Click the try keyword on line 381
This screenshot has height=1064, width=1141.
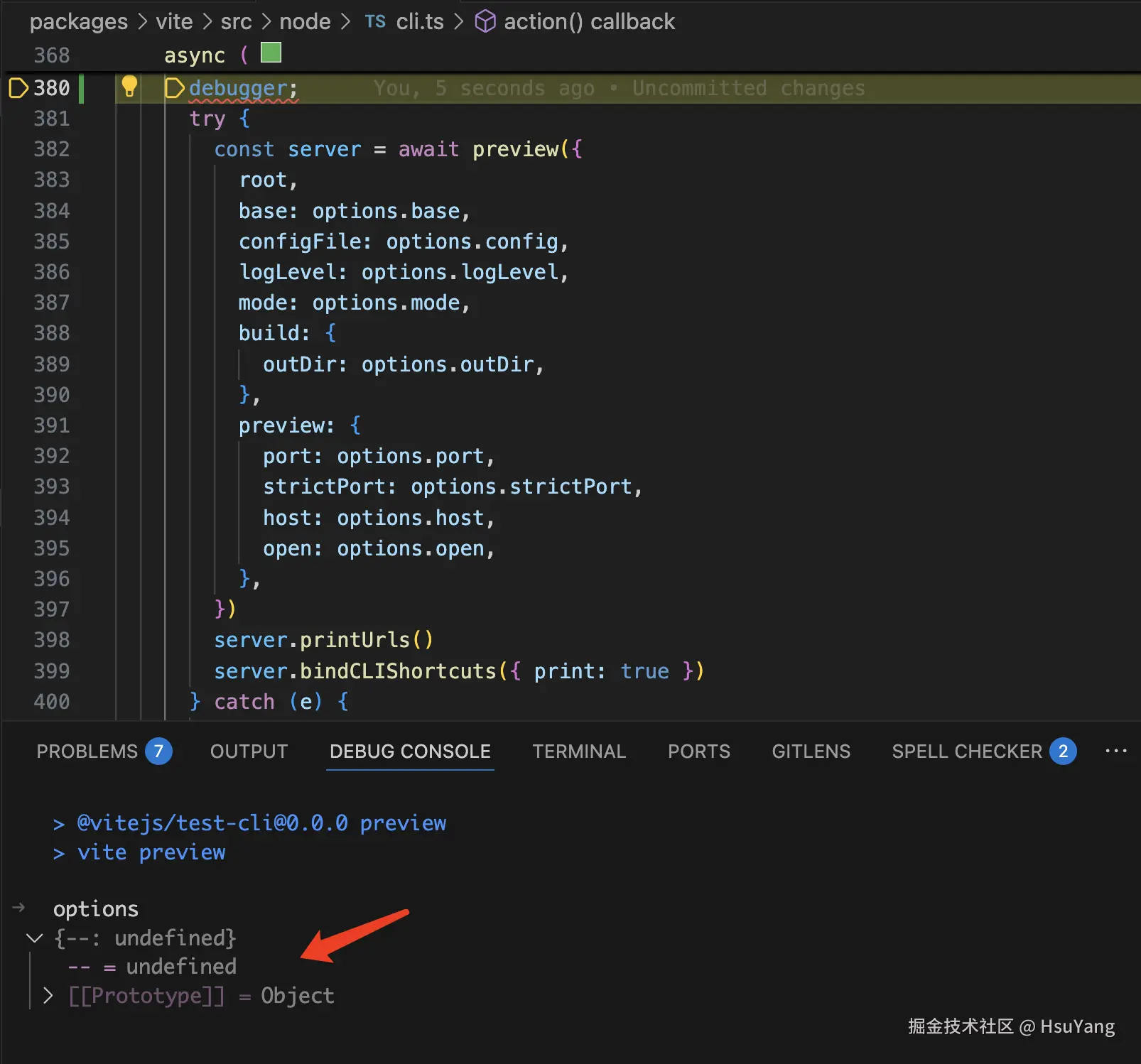(207, 119)
